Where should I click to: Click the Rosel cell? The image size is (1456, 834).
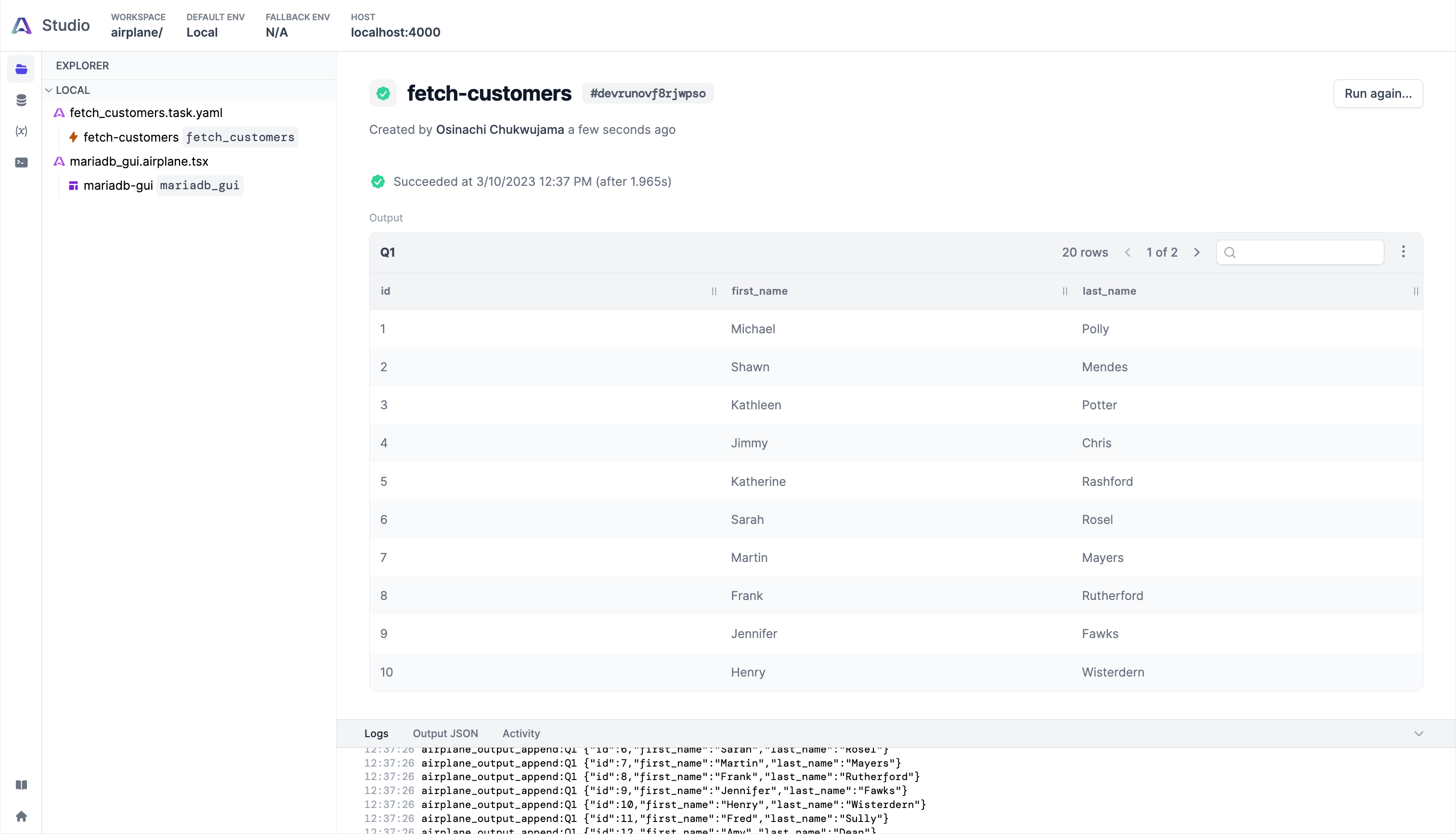point(1097,520)
